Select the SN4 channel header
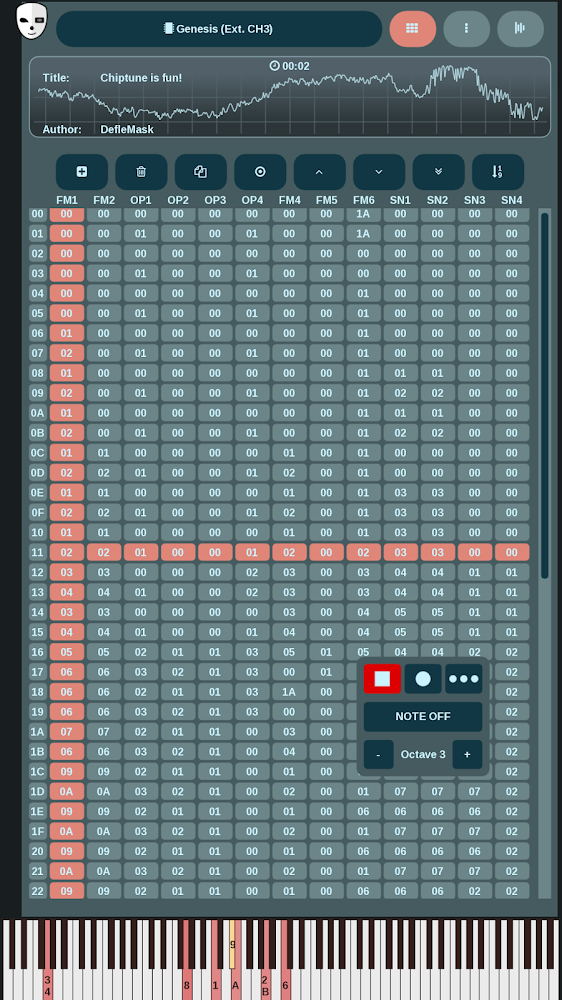Screen dimensions: 562x1000 click(512, 200)
